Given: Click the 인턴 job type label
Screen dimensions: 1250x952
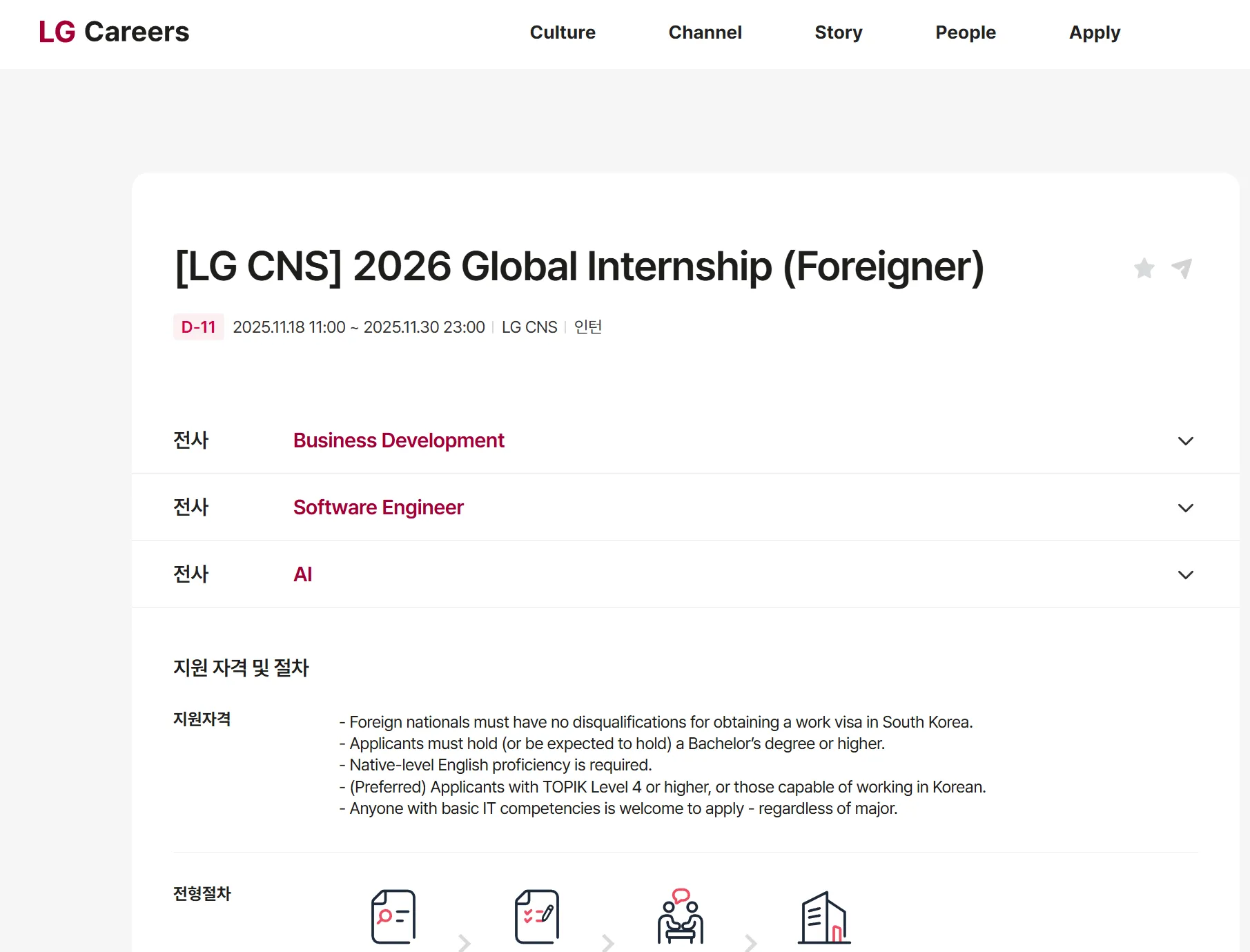Looking at the screenshot, I should pos(588,327).
